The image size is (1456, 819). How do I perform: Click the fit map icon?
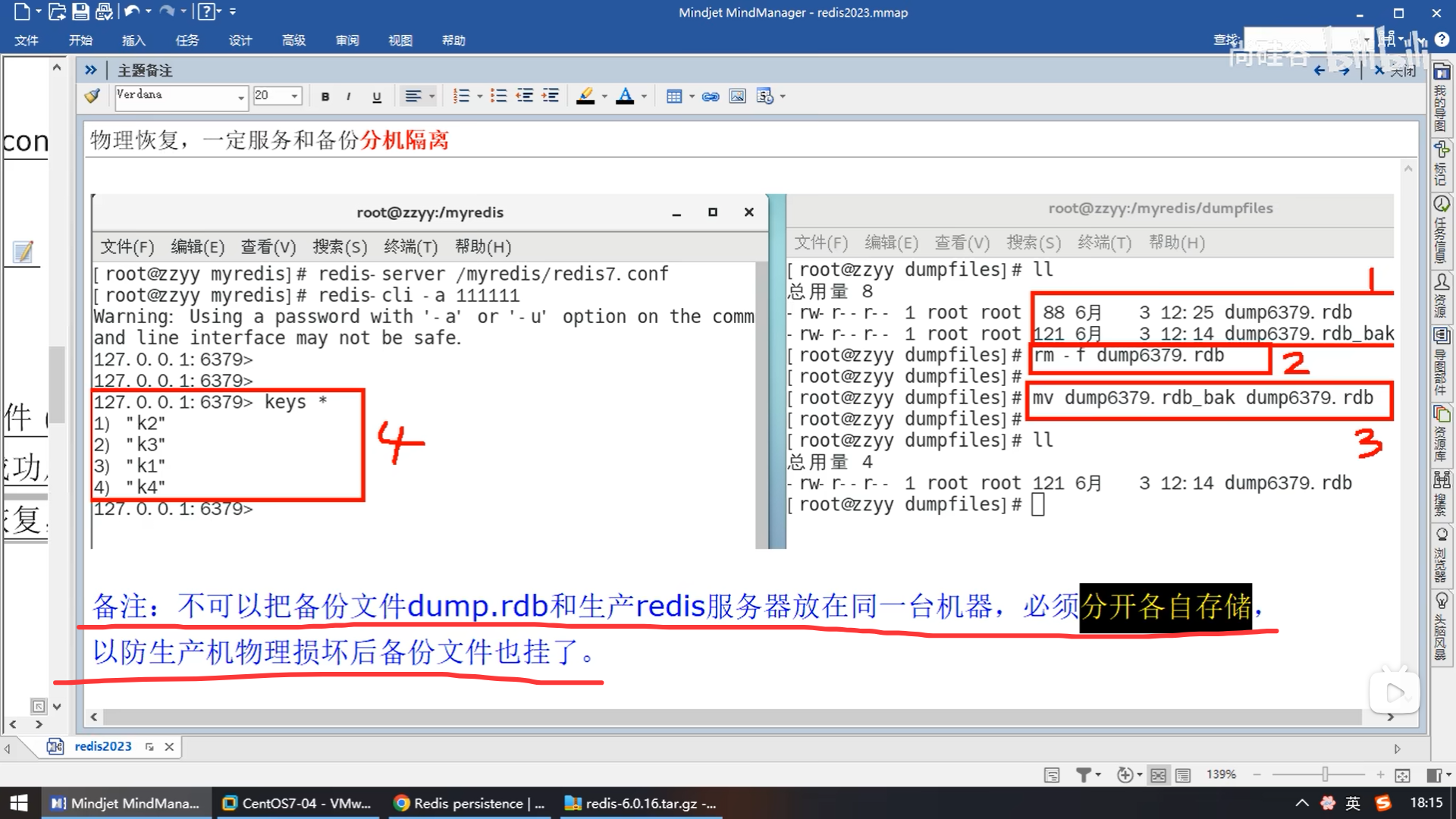(1402, 774)
